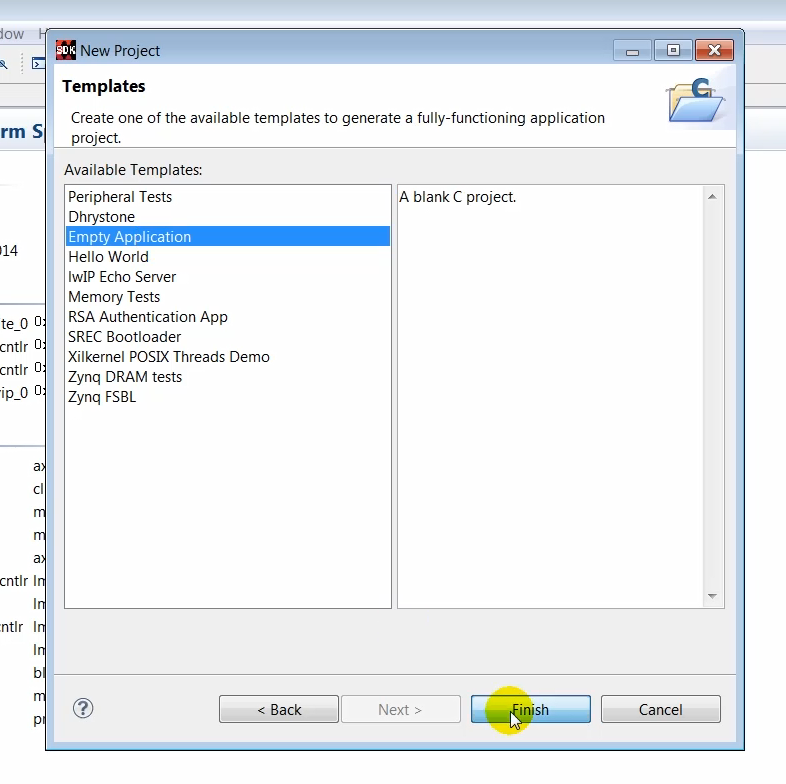Image resolution: width=786 pixels, height=784 pixels.
Task: Click the description pane scrollbar down arrow
Action: [x=712, y=597]
